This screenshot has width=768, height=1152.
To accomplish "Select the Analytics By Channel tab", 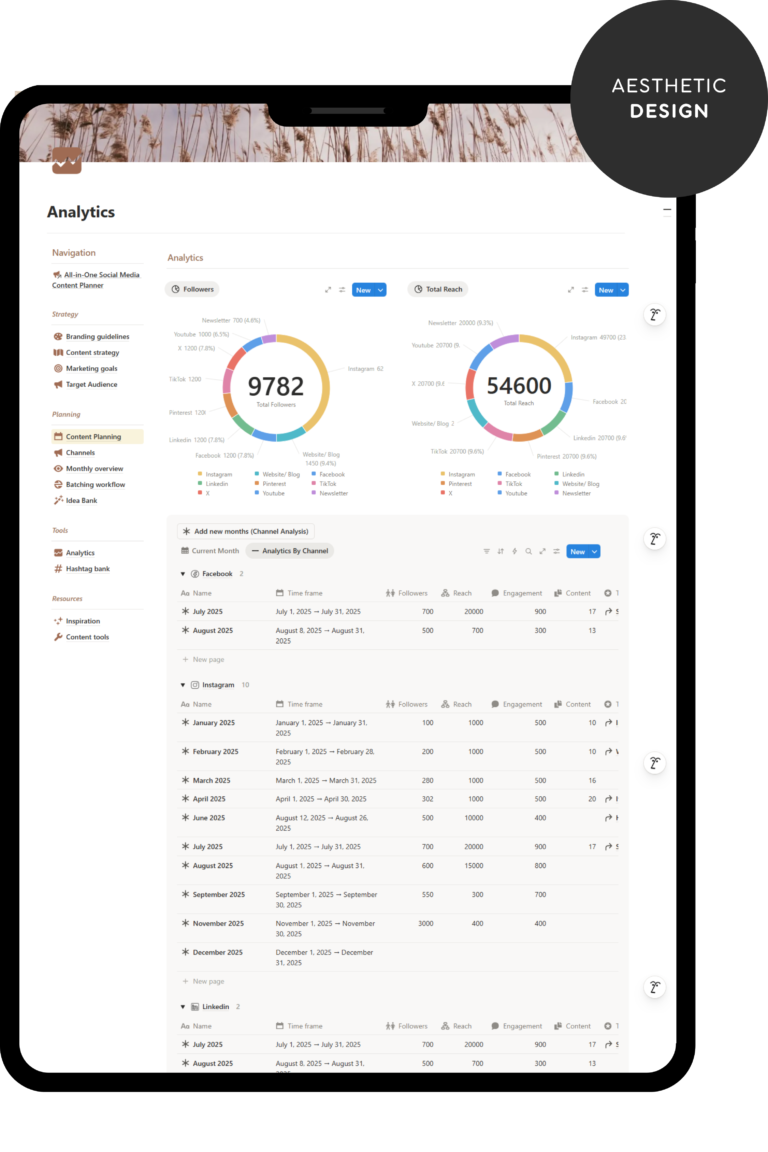I will (290, 551).
